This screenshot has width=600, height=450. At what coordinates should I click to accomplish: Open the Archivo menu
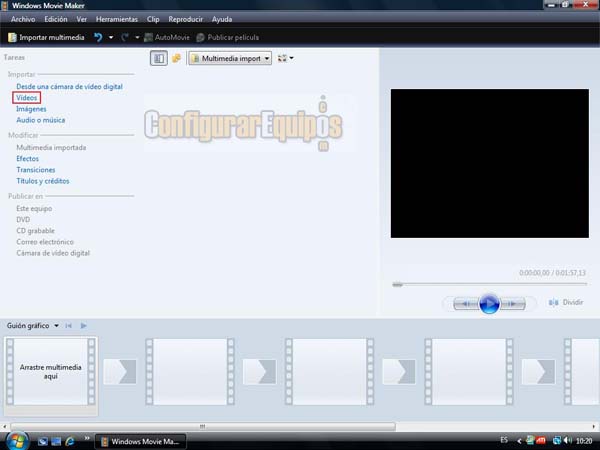[23, 19]
